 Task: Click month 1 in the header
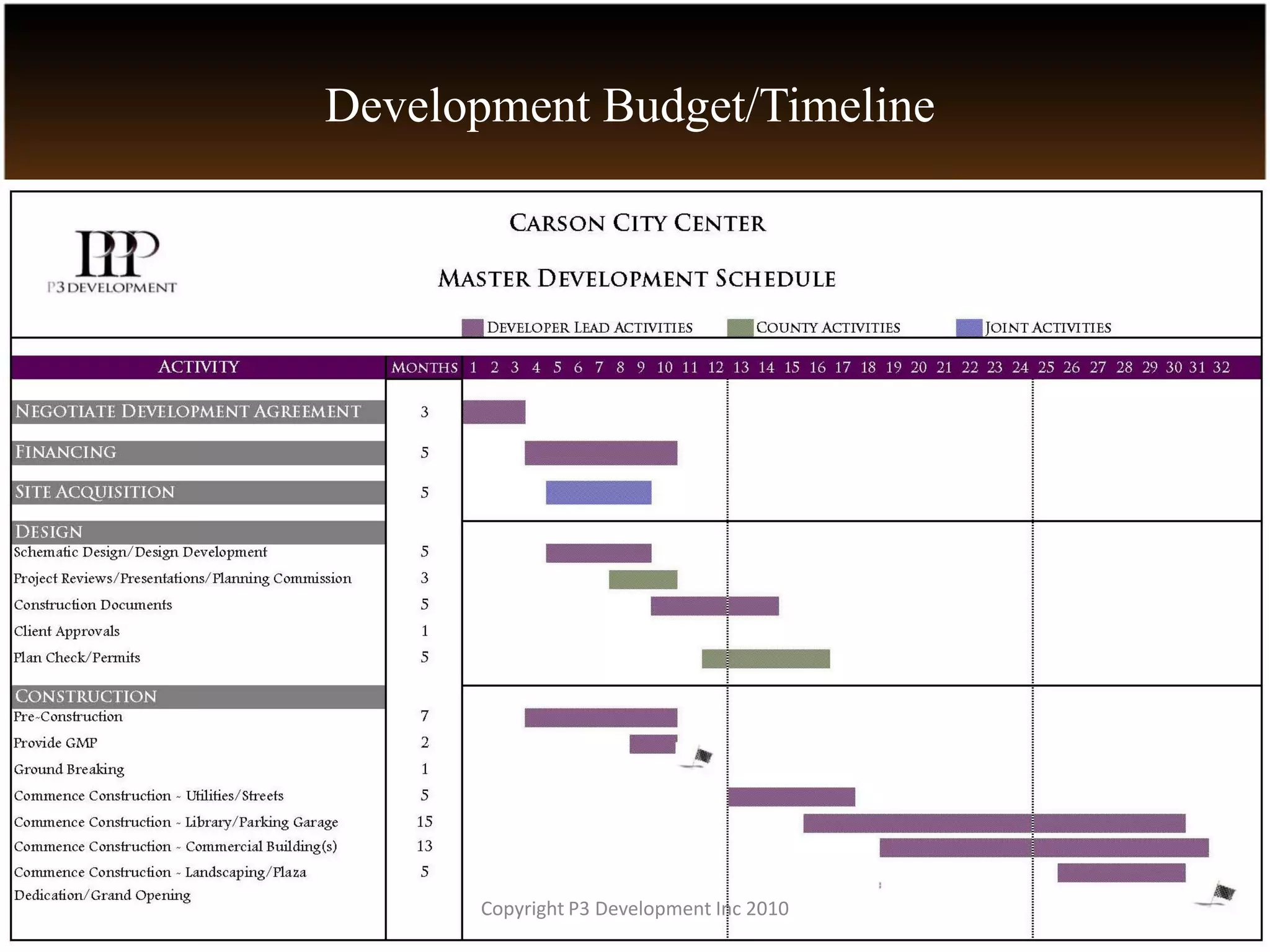click(473, 368)
